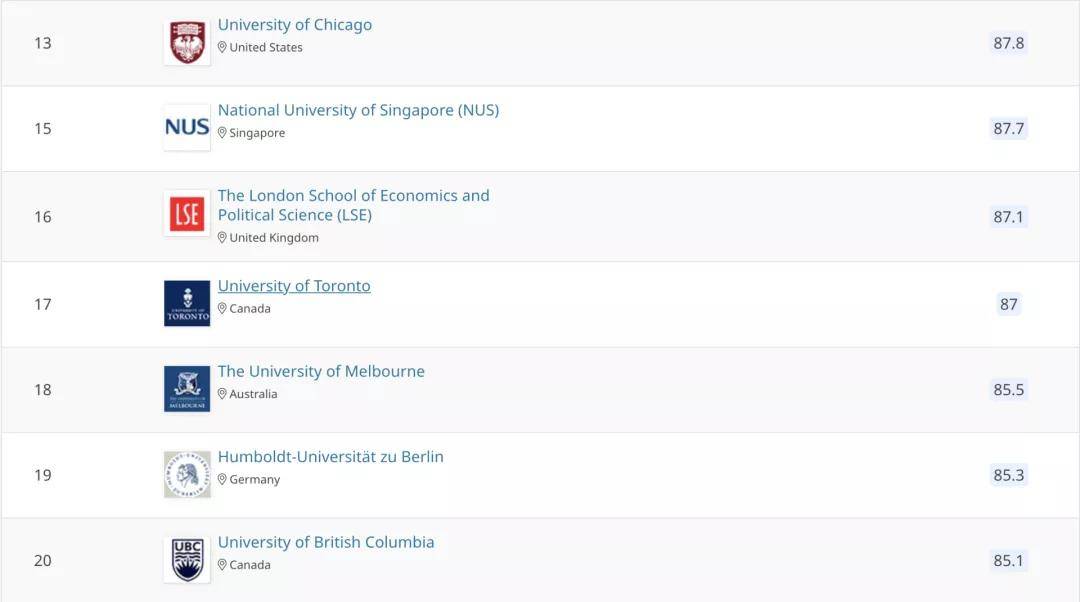The height and width of the screenshot is (602, 1080).
Task: Open London School of Economics link
Action: (x=353, y=205)
